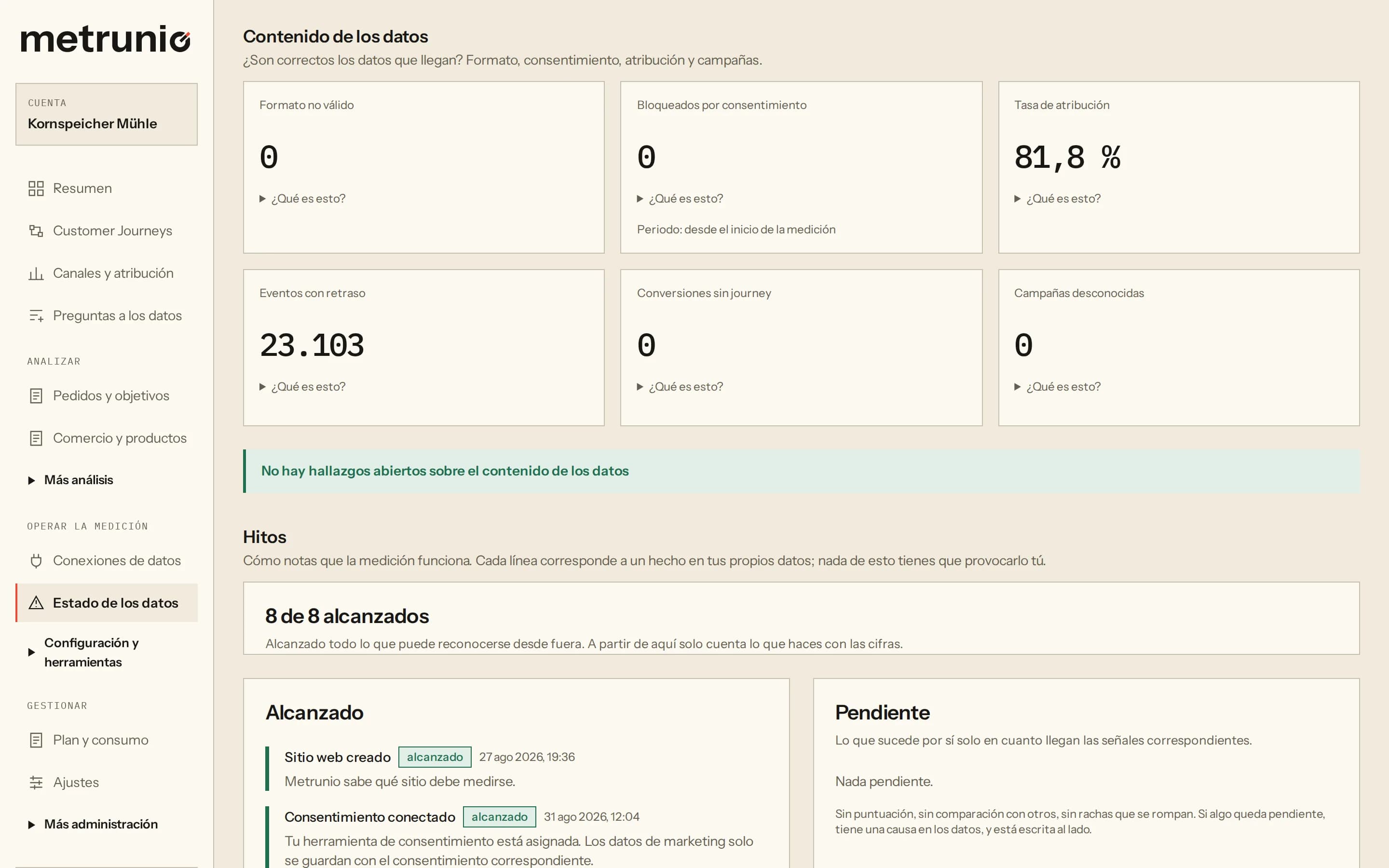Click the 'alcanzado' badge on Consentimiento conectado
1389x868 pixels.
pyautogui.click(x=499, y=817)
